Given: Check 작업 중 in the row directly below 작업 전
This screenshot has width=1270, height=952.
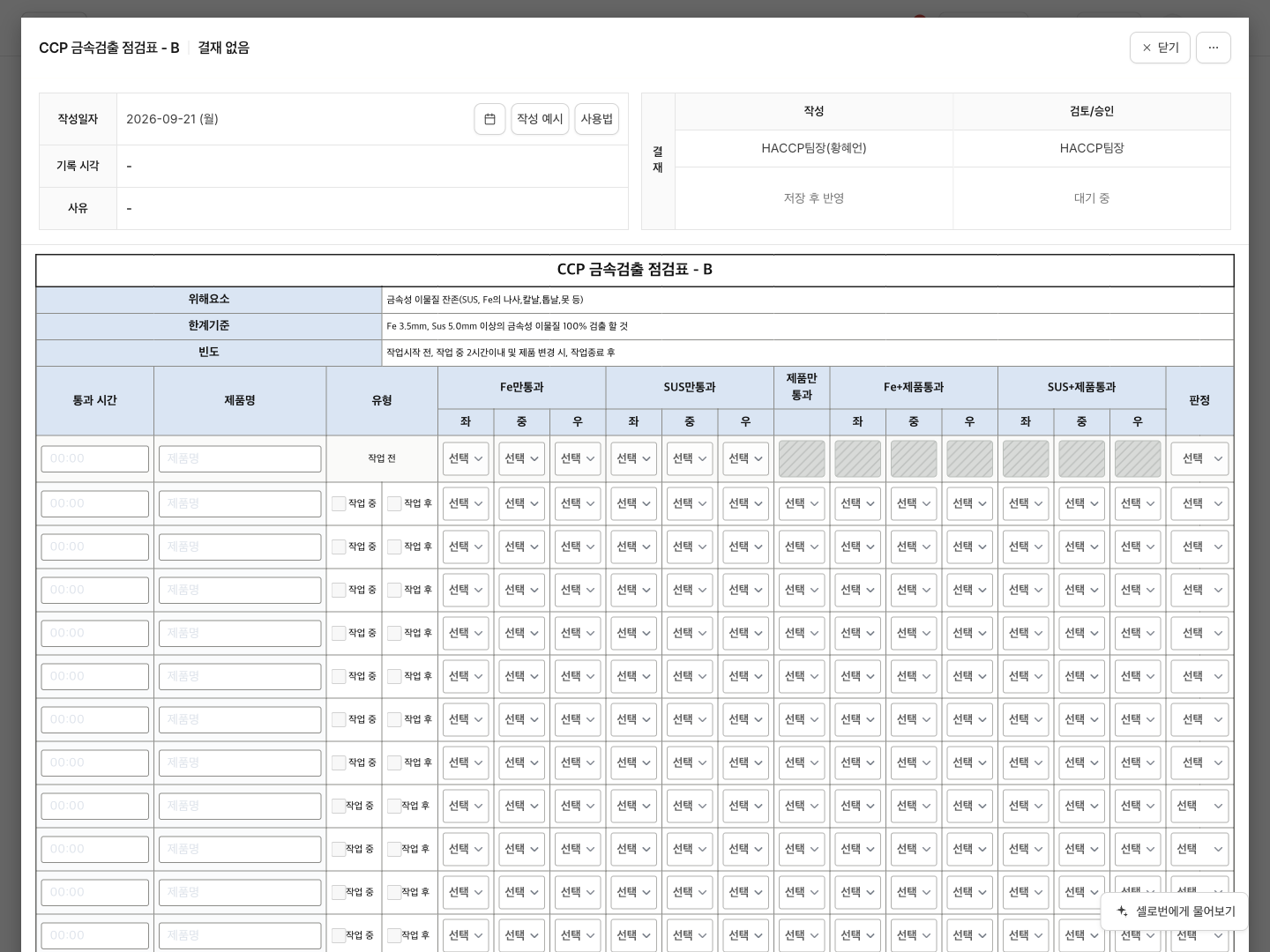Looking at the screenshot, I should click(x=339, y=503).
